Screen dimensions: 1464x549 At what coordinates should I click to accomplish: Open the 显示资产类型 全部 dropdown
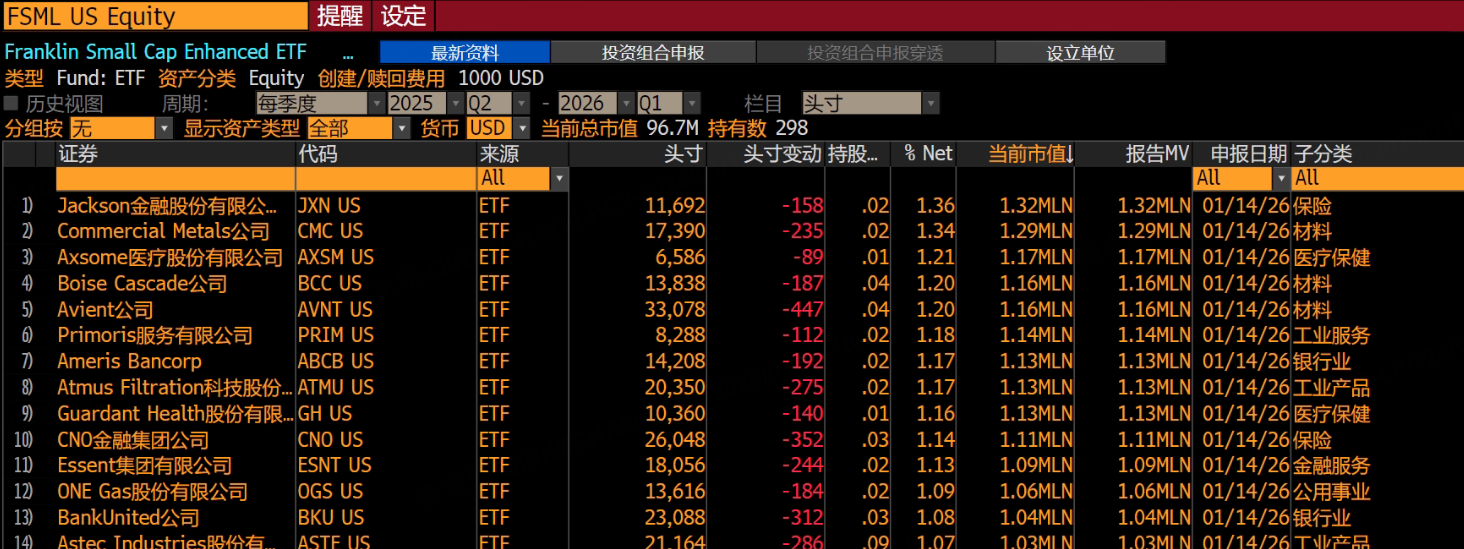click(358, 128)
